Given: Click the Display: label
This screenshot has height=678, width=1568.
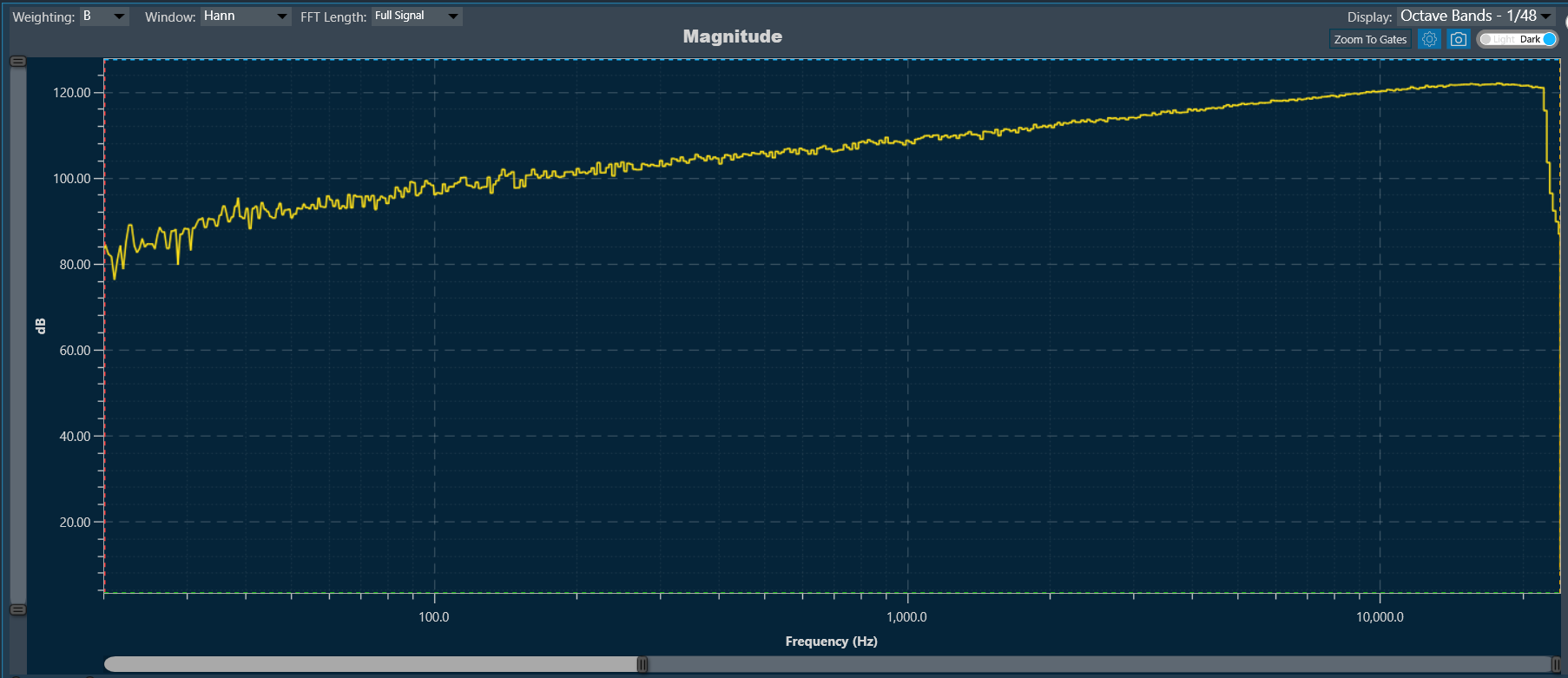Looking at the screenshot, I should pos(1369,17).
